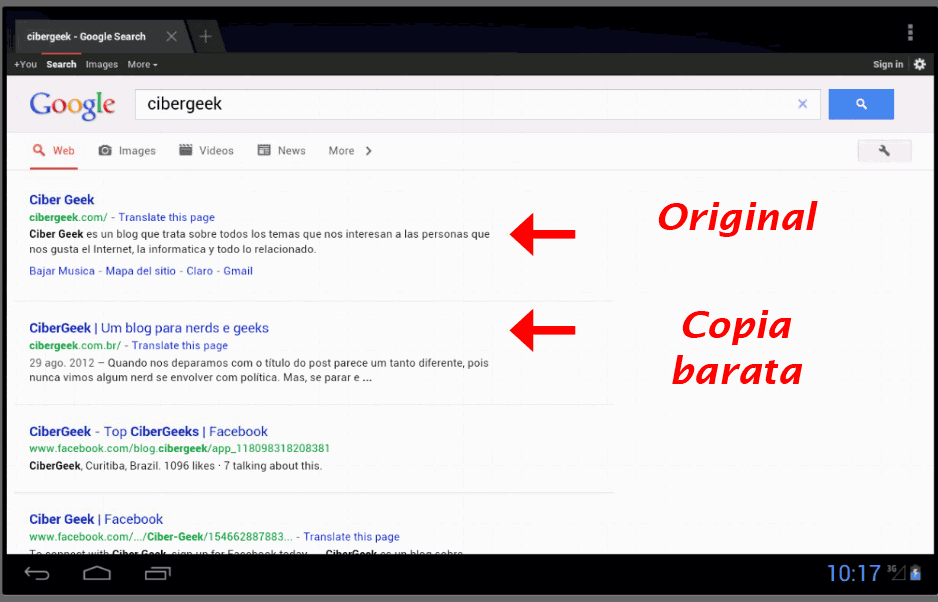
Task: Tap the Android home button
Action: [x=96, y=573]
